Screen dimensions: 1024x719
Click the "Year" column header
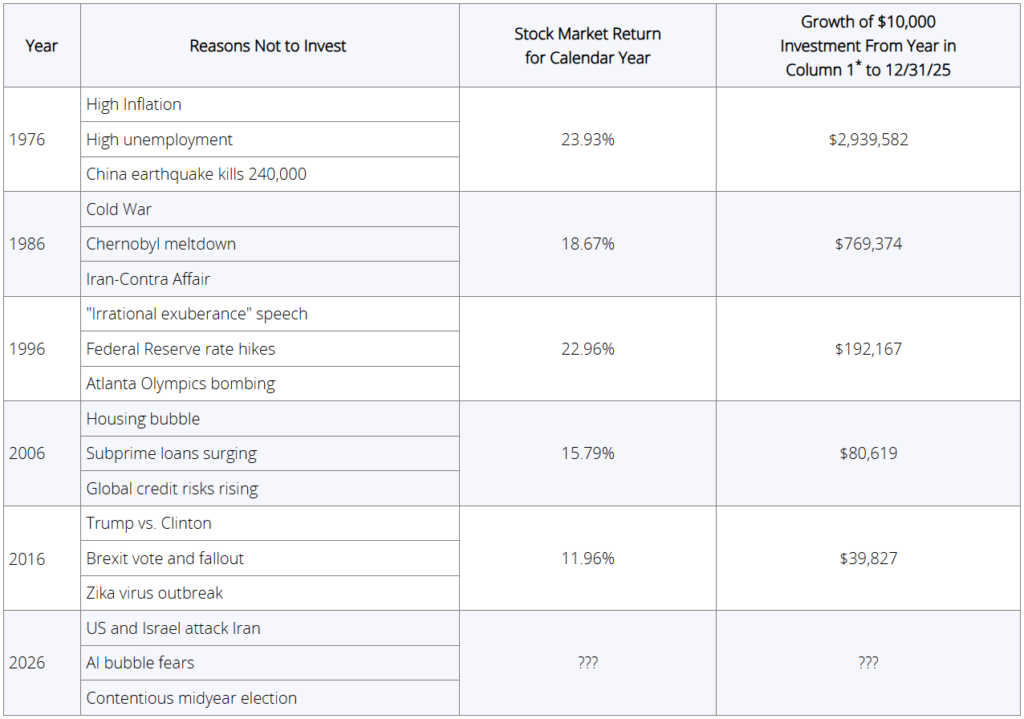coord(41,46)
